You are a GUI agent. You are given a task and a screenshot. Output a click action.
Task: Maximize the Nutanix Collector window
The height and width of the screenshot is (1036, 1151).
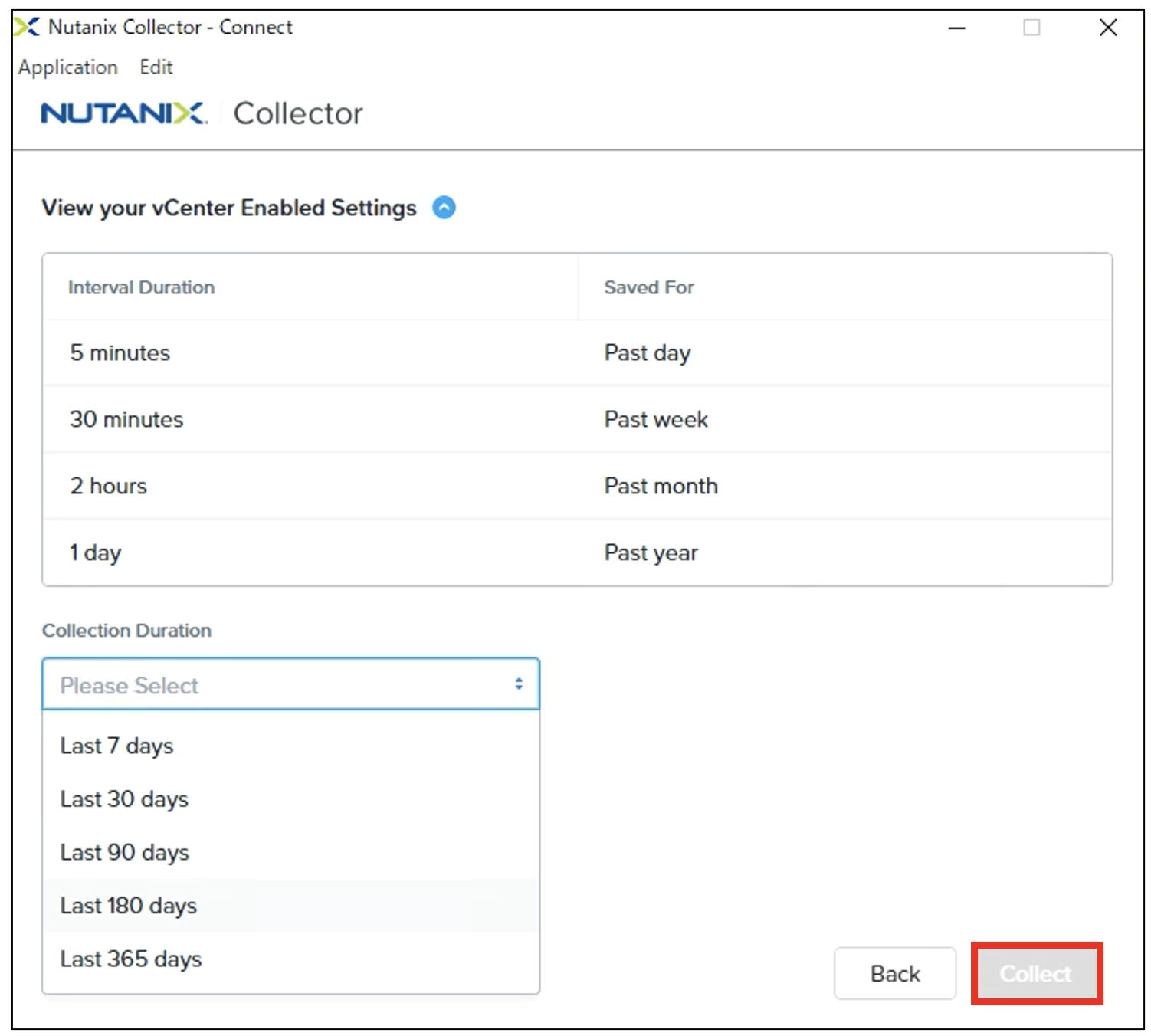pos(1032,28)
